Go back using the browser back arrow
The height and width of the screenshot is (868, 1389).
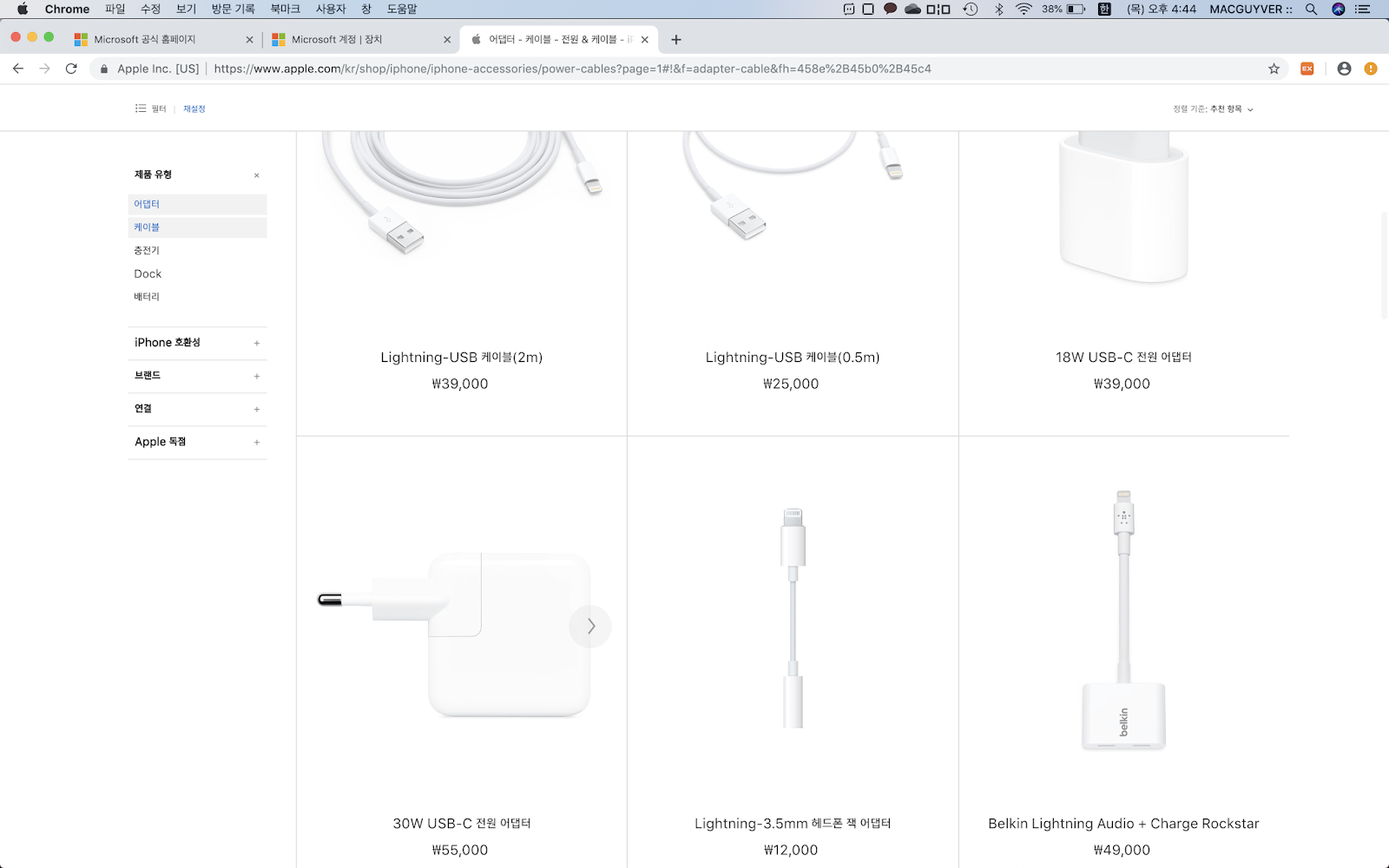18,69
